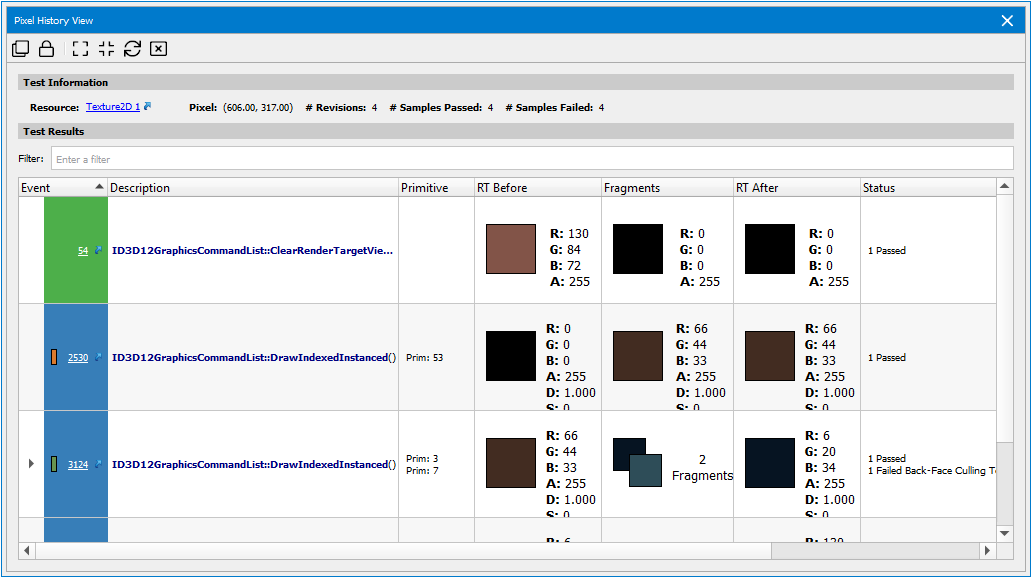Click the orange marker on event 2530
The image size is (1033, 579).
click(54, 357)
